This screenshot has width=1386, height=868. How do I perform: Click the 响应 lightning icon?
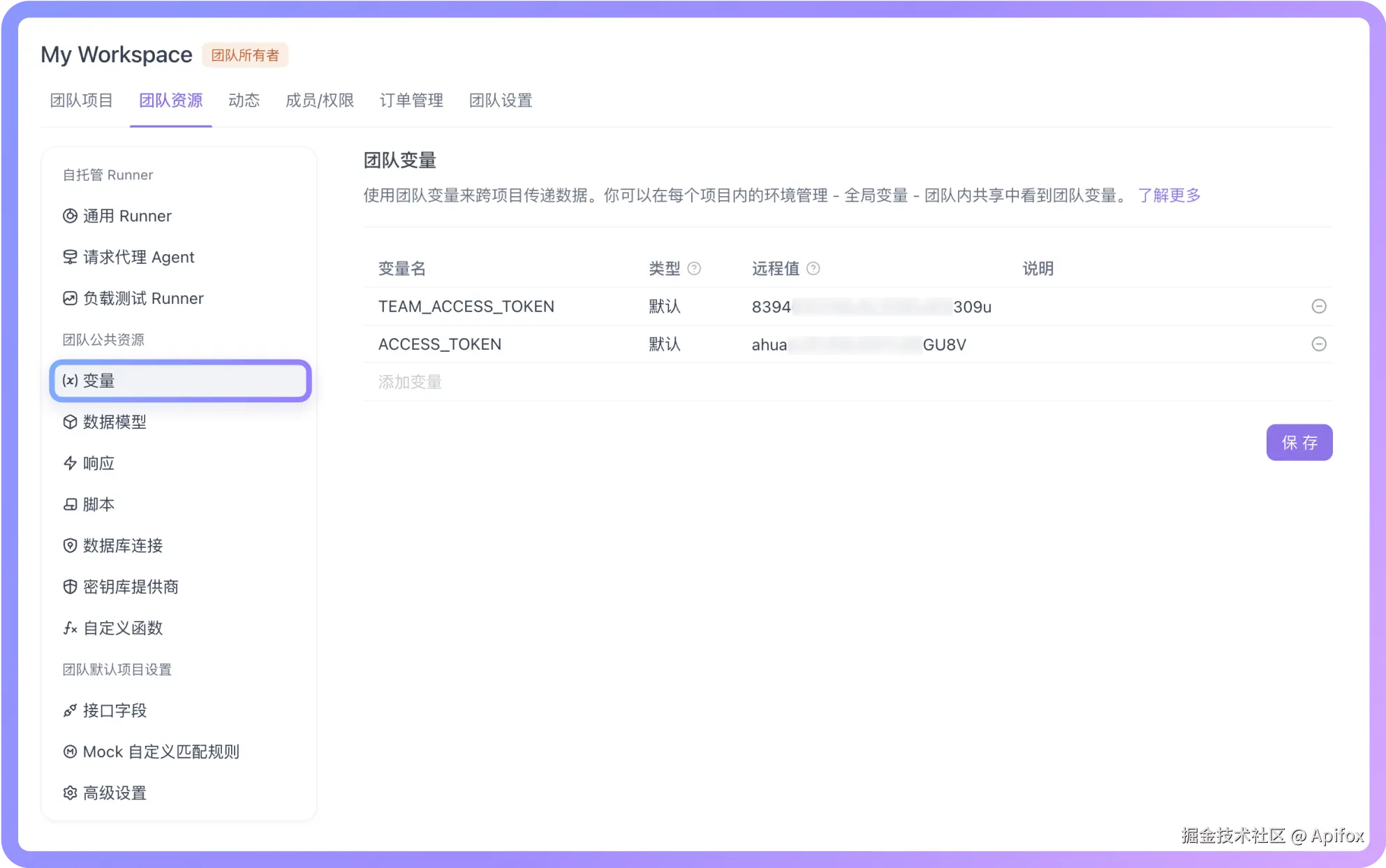pos(70,463)
